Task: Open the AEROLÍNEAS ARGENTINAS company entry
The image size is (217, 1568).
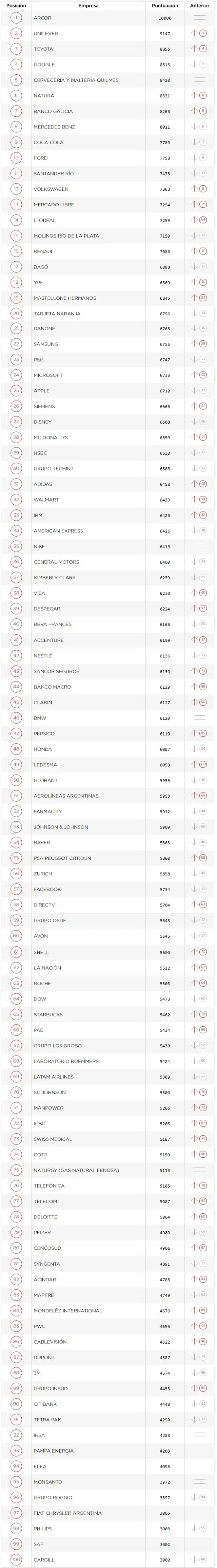Action: pyautogui.click(x=66, y=796)
